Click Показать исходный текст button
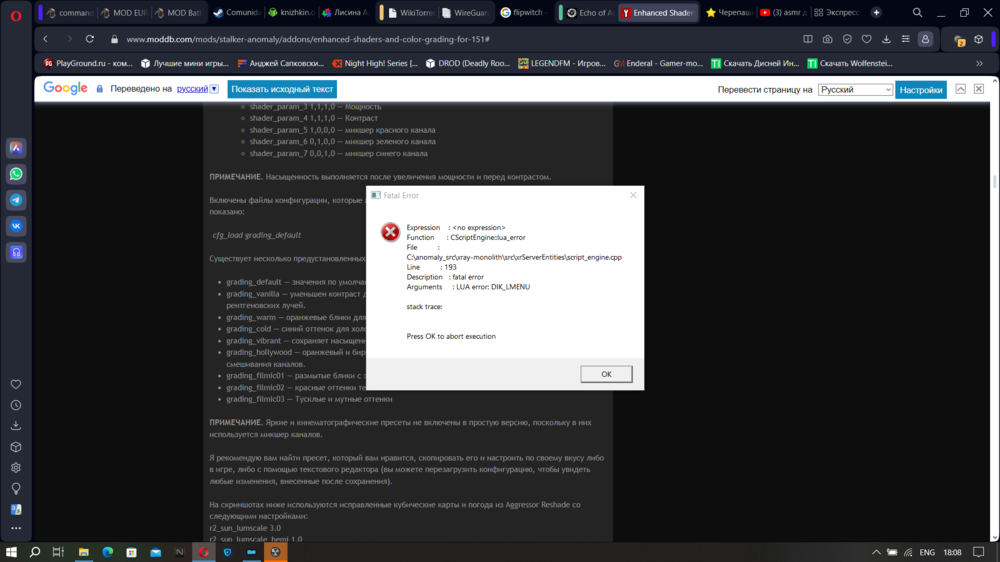 coord(282,89)
